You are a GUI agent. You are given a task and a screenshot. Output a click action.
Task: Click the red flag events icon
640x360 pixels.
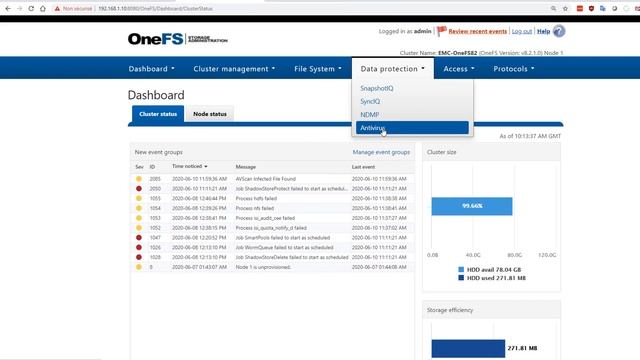tap(441, 31)
